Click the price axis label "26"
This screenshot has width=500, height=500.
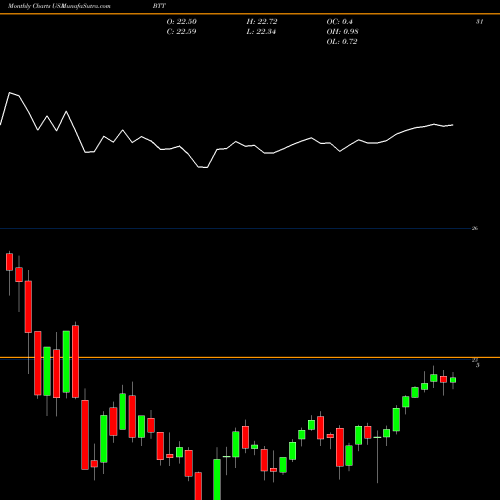point(475,228)
